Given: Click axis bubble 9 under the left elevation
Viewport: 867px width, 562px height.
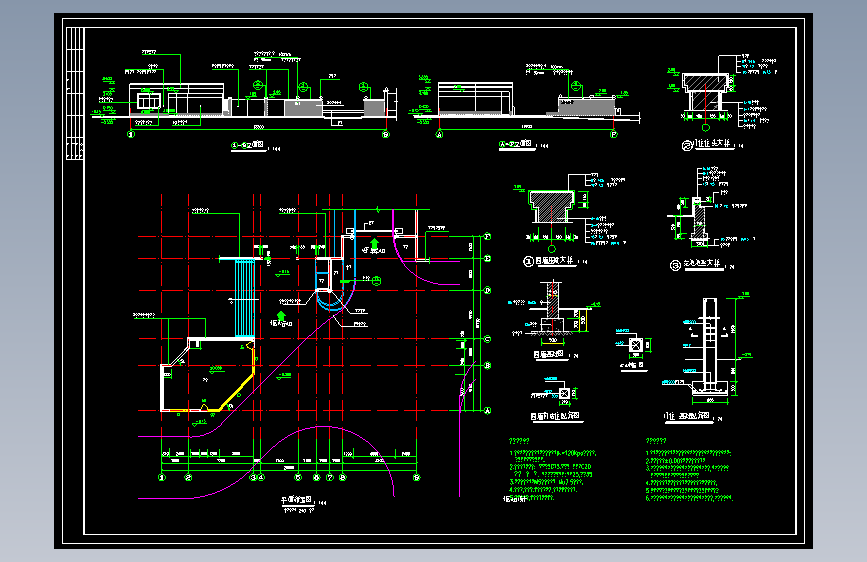Looking at the screenshot, I should coord(386,134).
